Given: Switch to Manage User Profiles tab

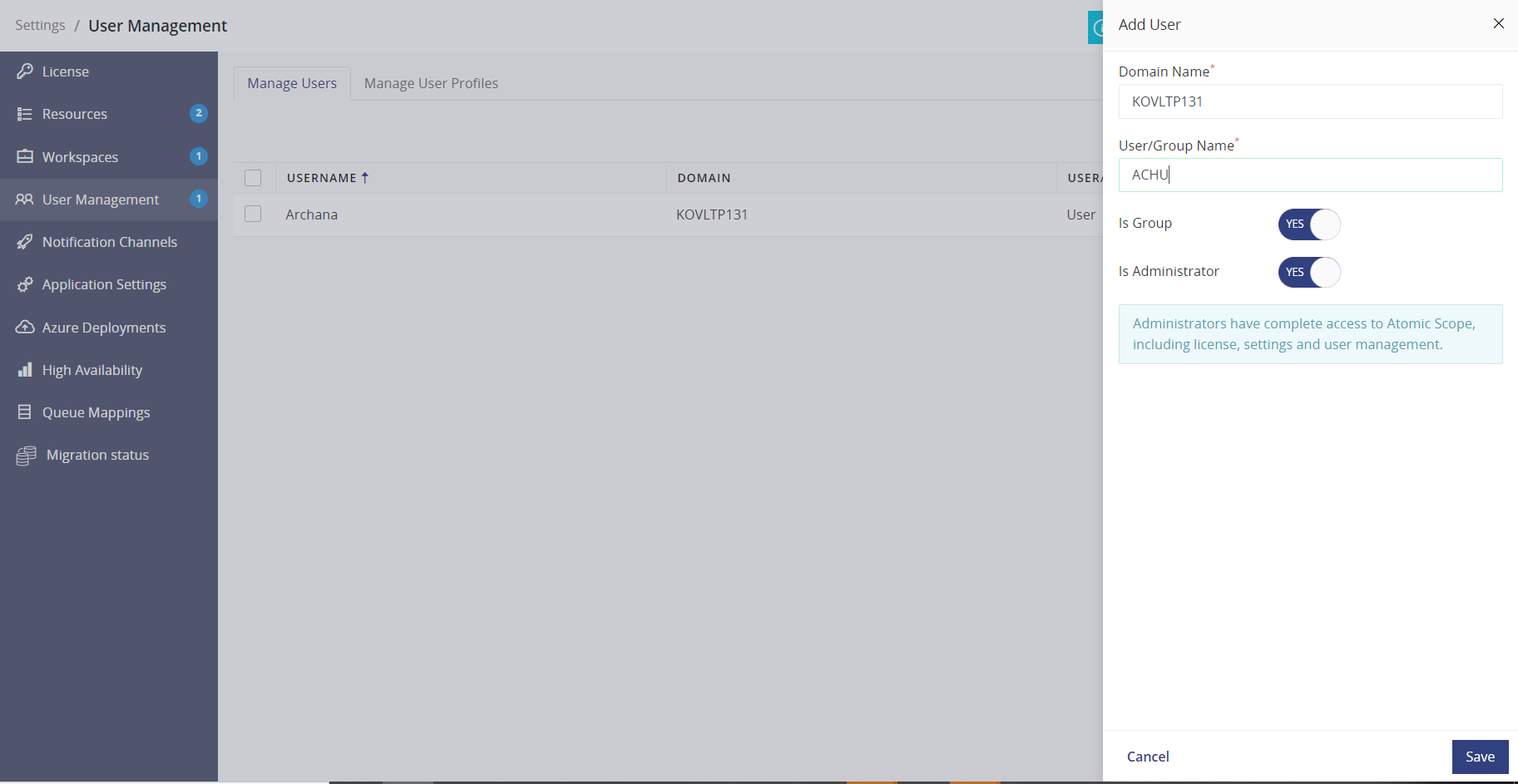Looking at the screenshot, I should pos(431,83).
